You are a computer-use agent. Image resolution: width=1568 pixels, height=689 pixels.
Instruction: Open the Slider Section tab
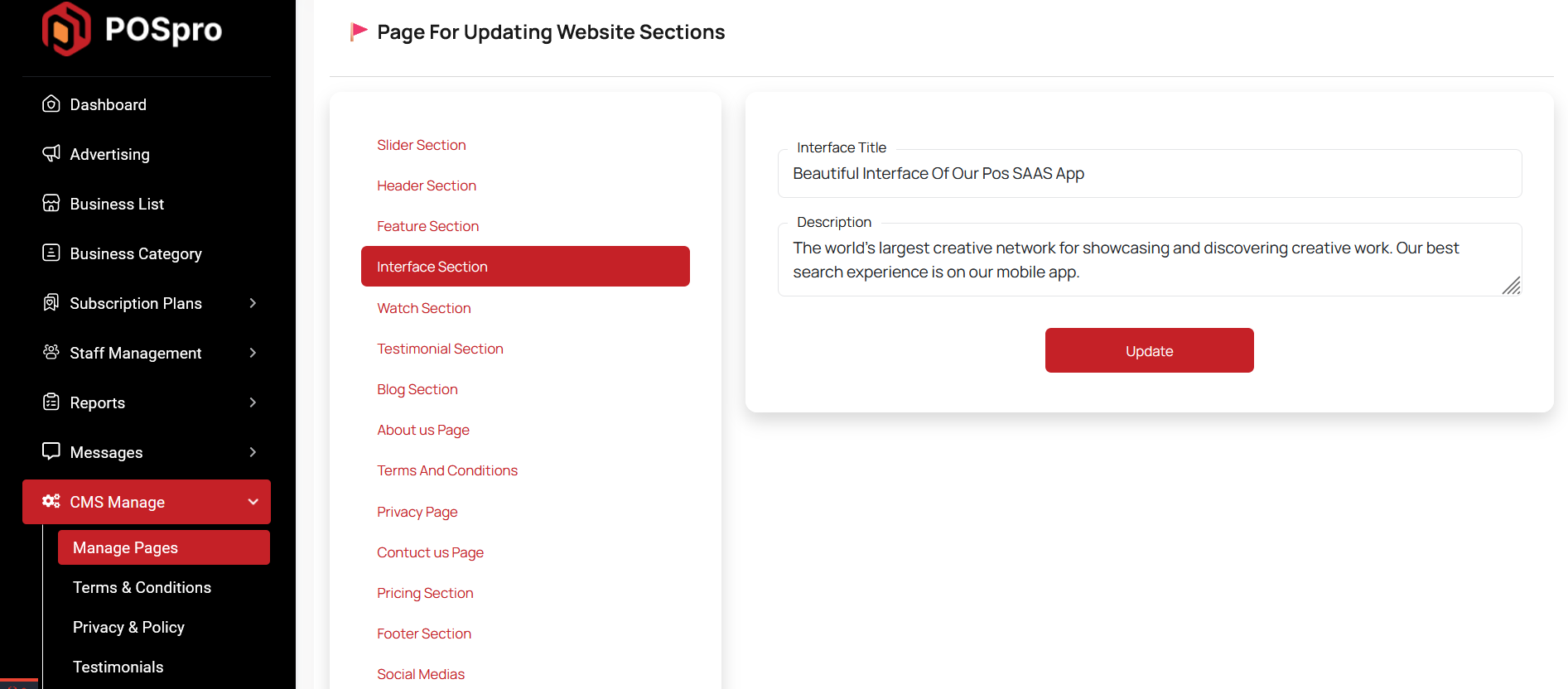coord(422,145)
